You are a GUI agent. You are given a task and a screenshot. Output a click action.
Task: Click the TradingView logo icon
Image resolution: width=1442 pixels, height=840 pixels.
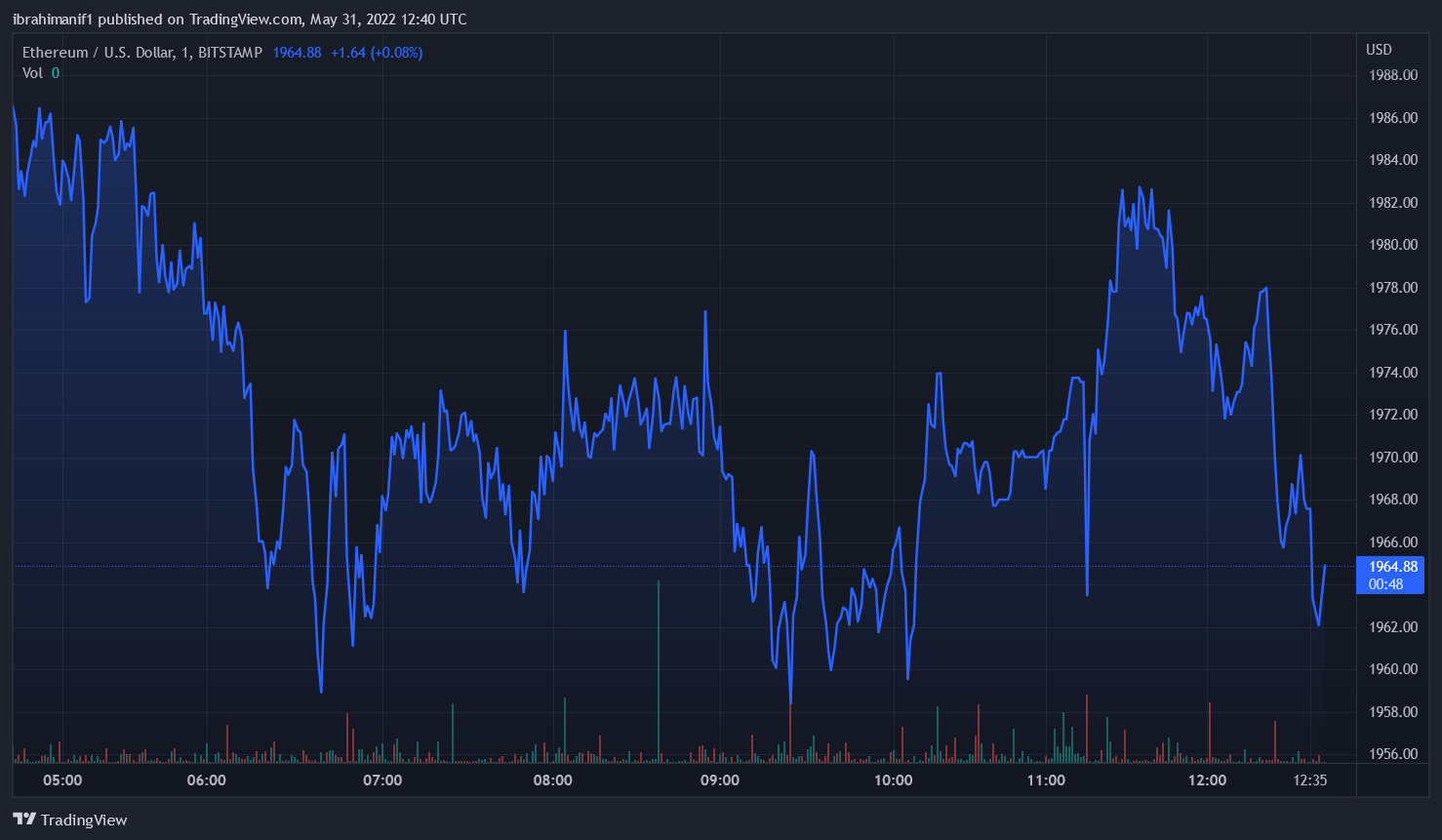pyautogui.click(x=24, y=820)
